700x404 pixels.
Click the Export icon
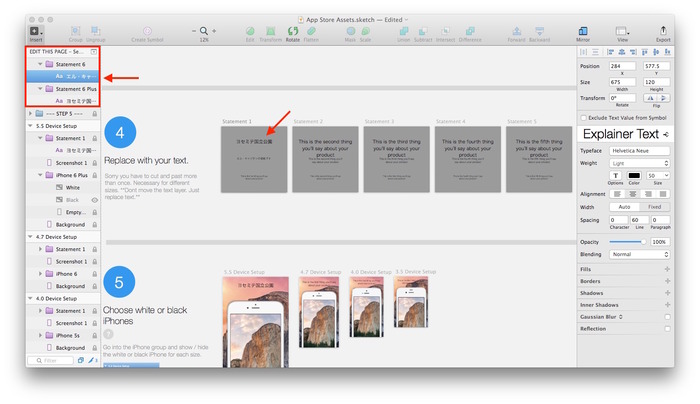[663, 30]
